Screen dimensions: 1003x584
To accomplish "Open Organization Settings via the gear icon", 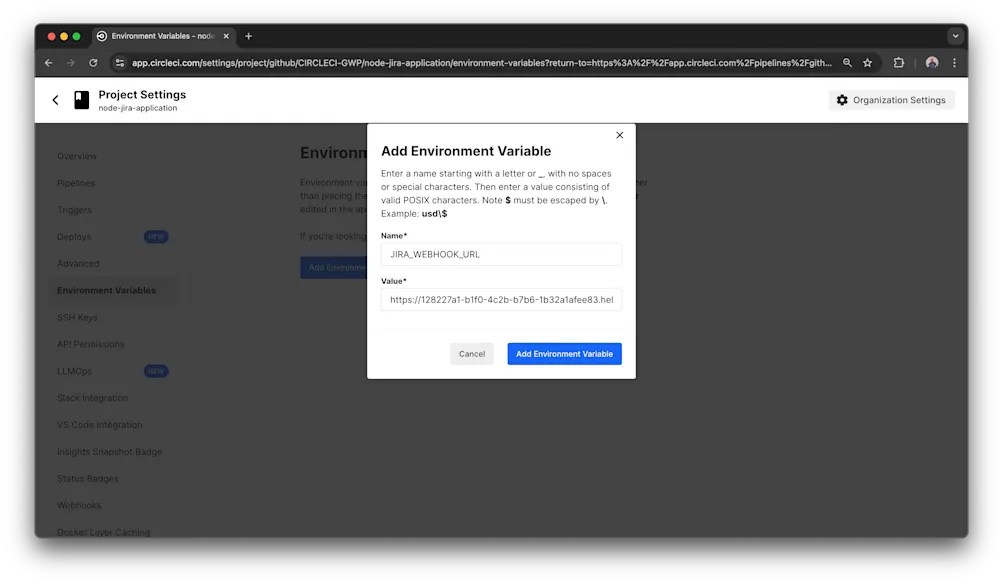I will coord(890,99).
